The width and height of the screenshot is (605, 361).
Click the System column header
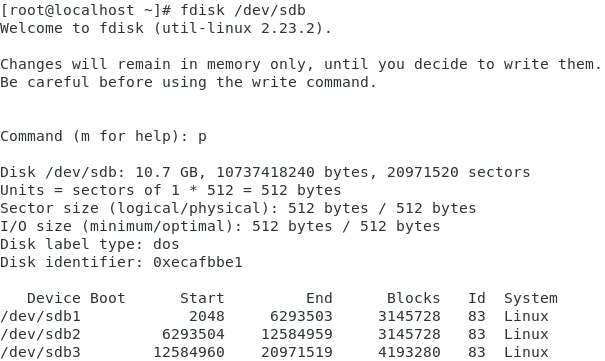coord(531,299)
